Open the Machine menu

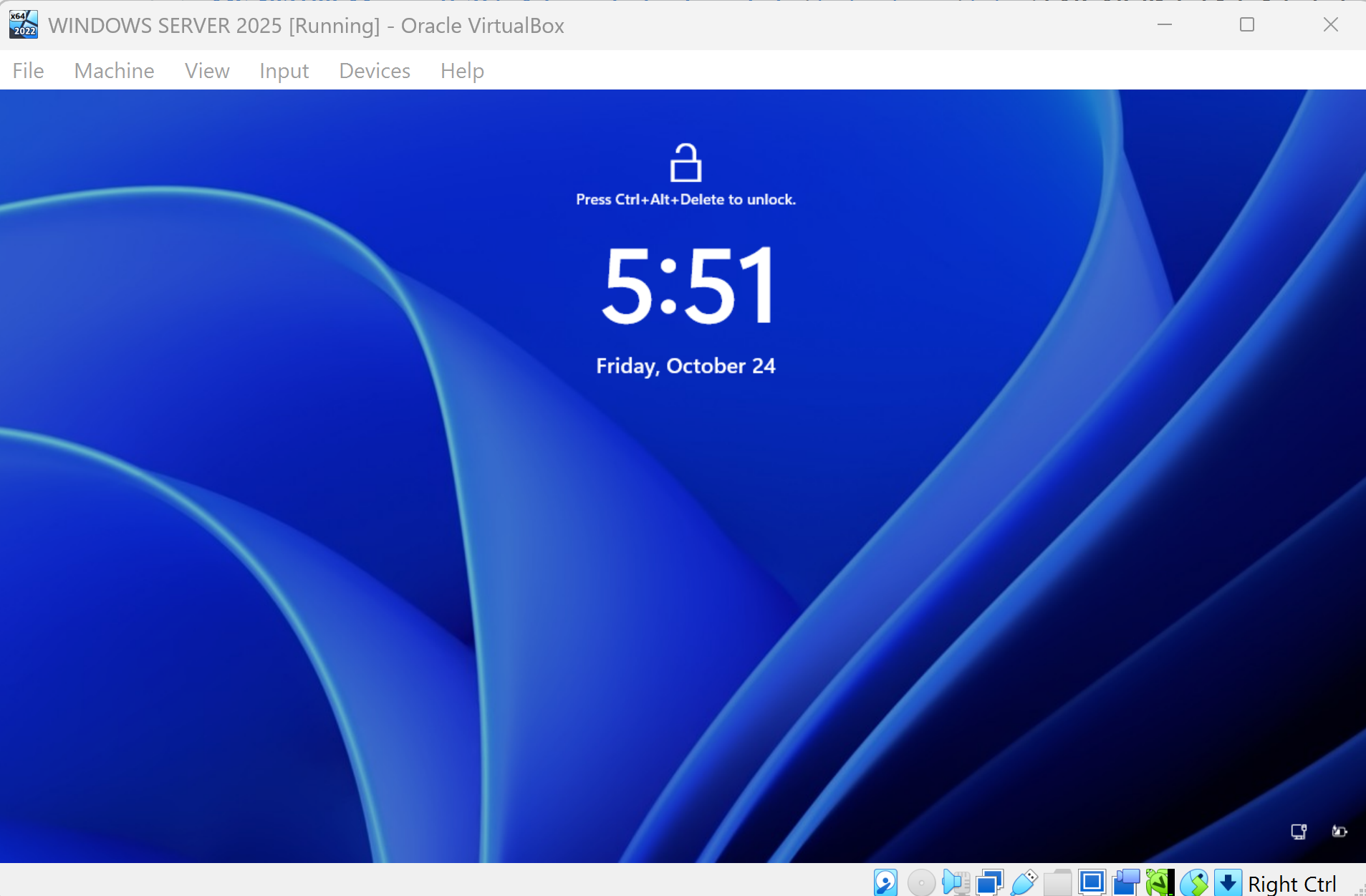114,70
